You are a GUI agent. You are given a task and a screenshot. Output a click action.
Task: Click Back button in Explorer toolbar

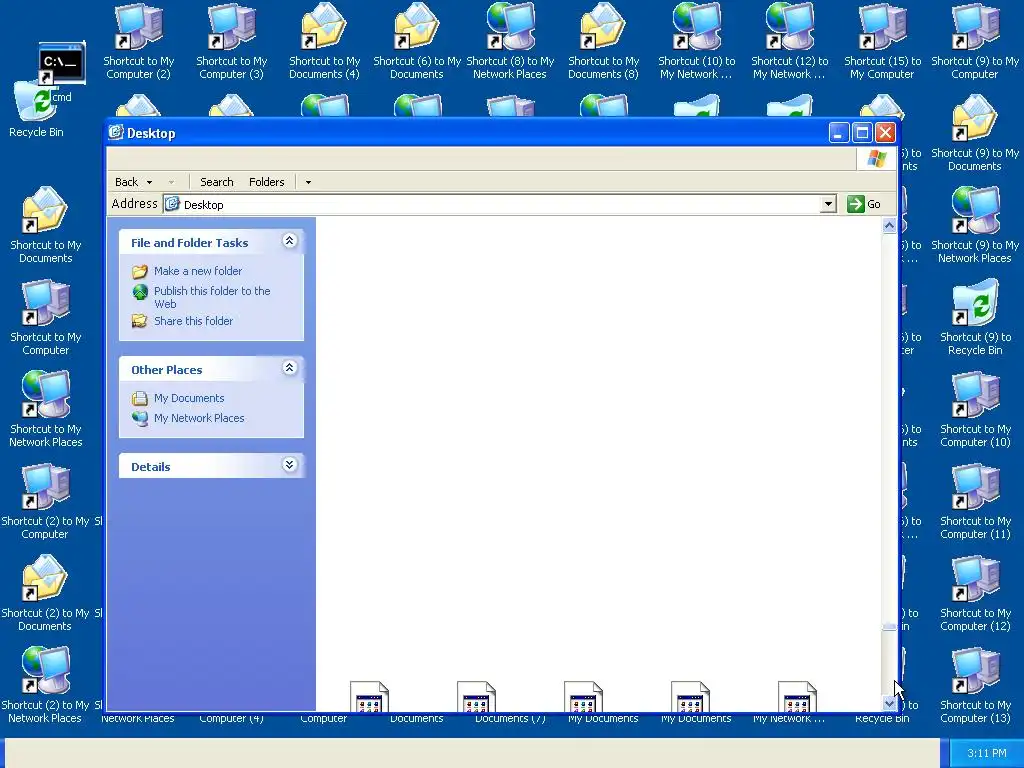127,182
